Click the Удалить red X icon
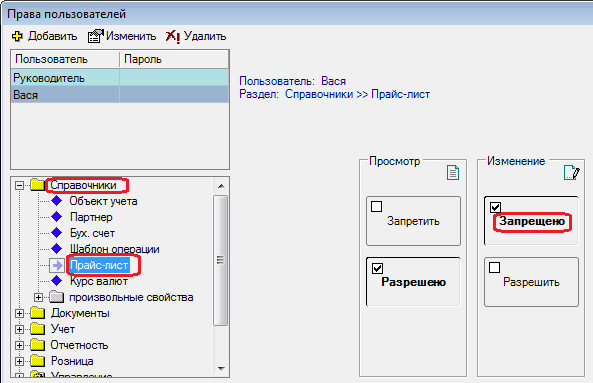The height and width of the screenshot is (383, 593). (173, 36)
